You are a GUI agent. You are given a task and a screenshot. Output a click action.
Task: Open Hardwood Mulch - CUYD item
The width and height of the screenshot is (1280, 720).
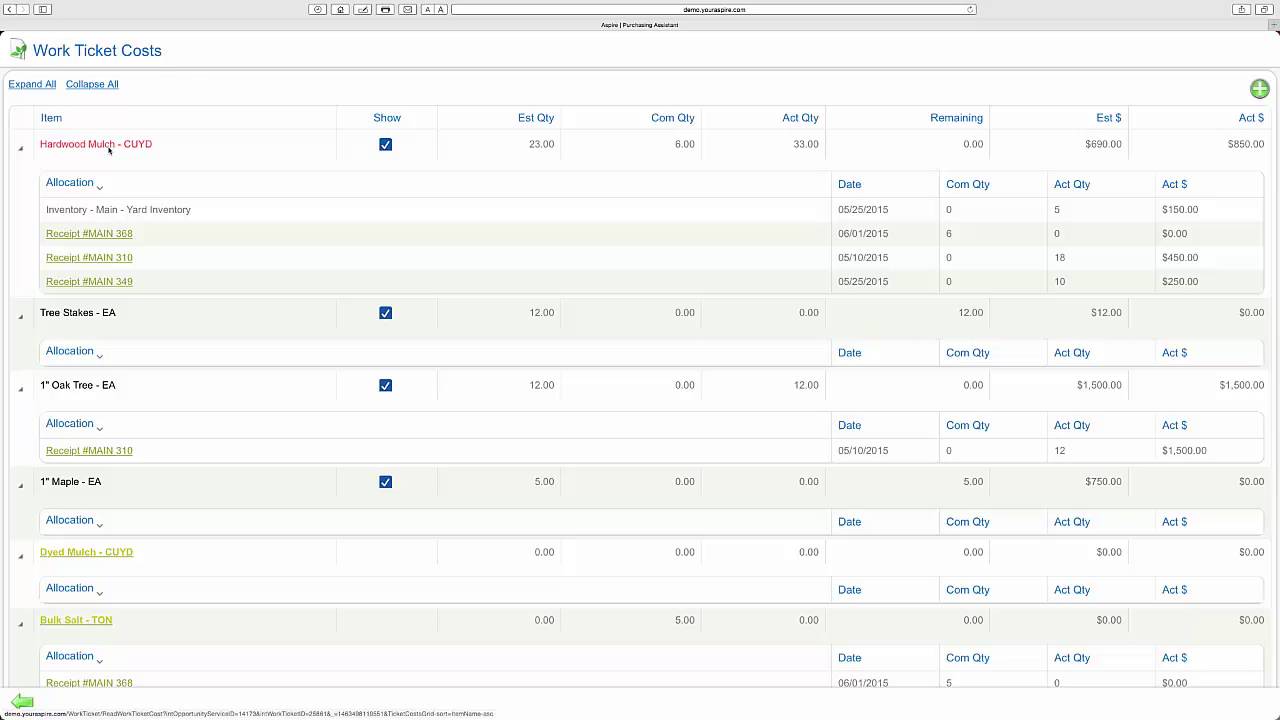coord(96,144)
